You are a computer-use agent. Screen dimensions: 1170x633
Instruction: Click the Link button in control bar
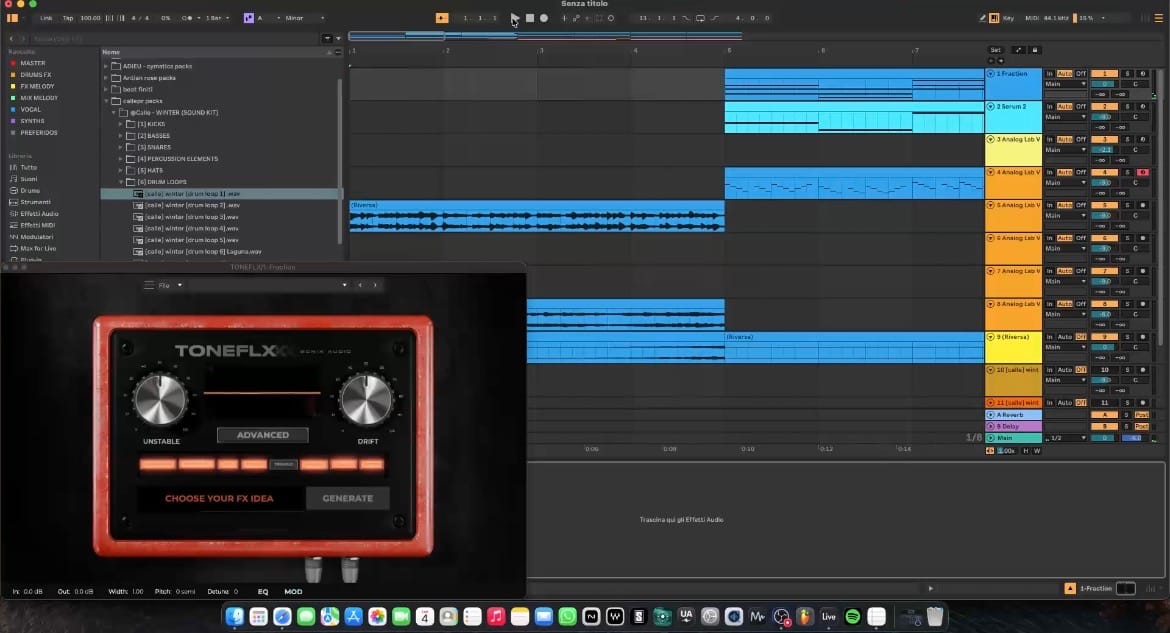(46, 18)
